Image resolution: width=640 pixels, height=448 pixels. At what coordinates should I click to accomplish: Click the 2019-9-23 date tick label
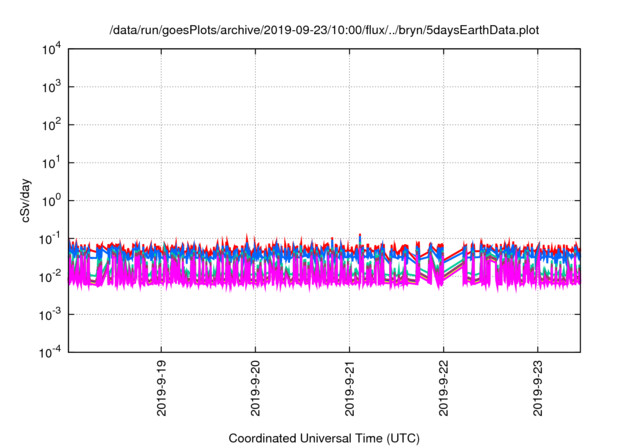point(538,388)
